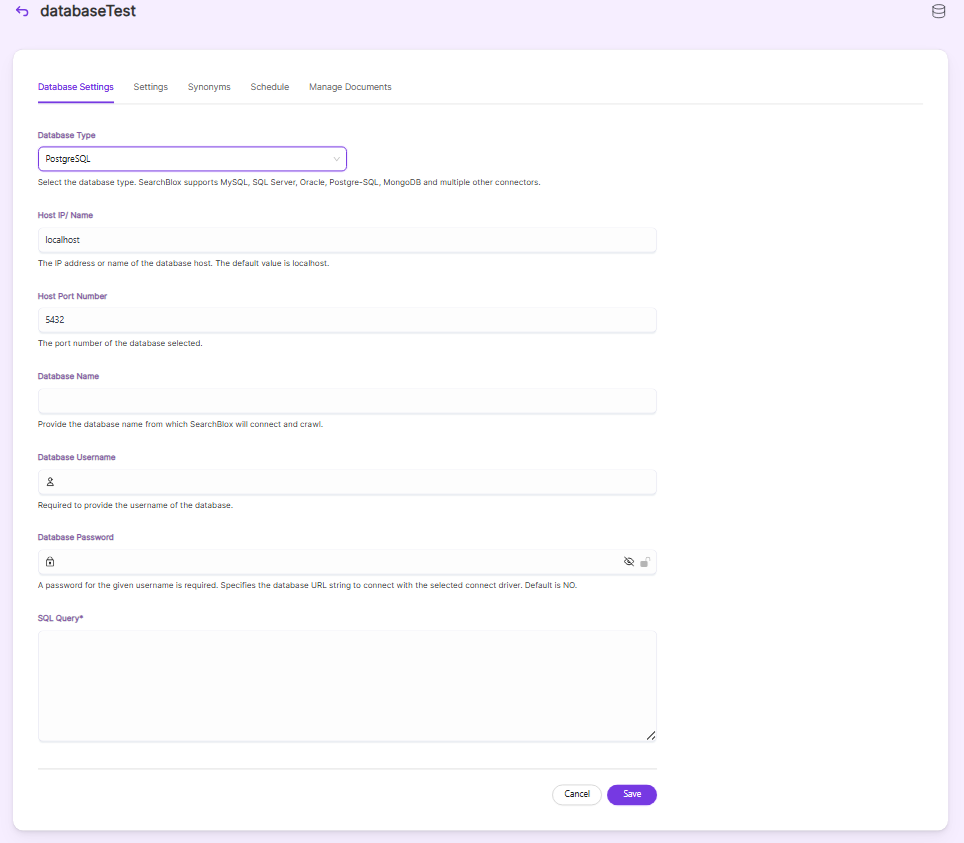The height and width of the screenshot is (843, 964).
Task: Click the text 'The port number of the database selected.'
Action: [x=120, y=343]
